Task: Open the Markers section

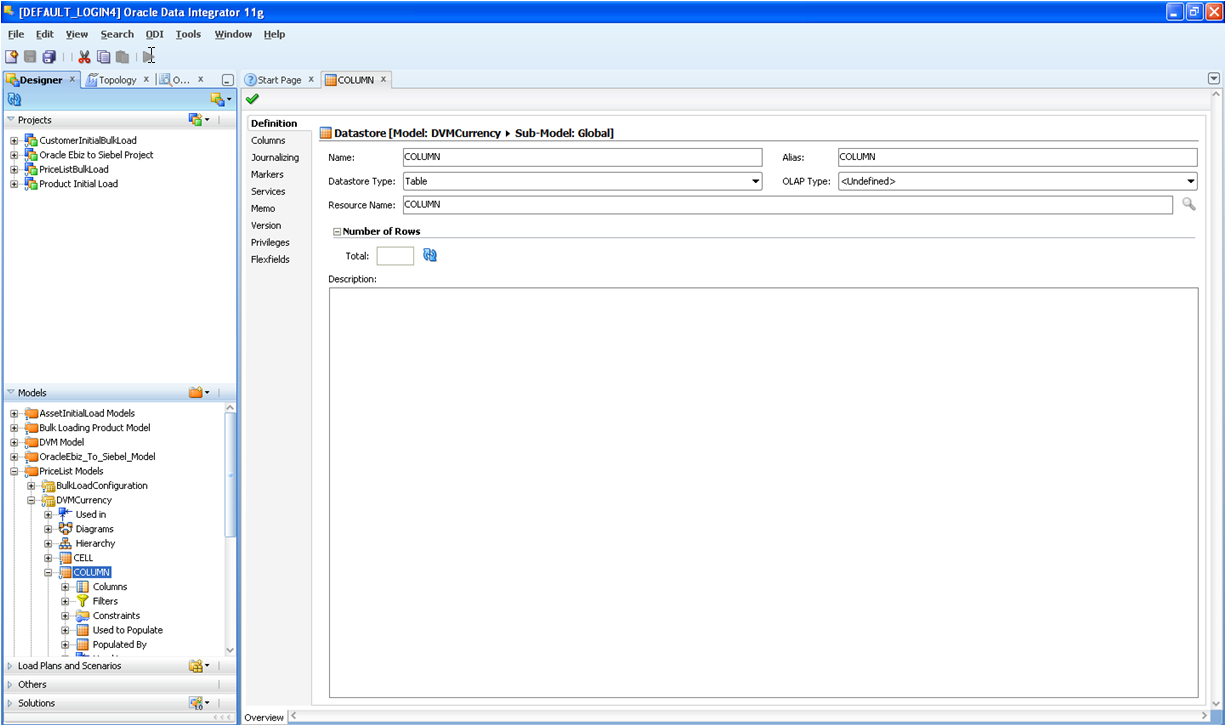Action: pyautogui.click(x=267, y=175)
